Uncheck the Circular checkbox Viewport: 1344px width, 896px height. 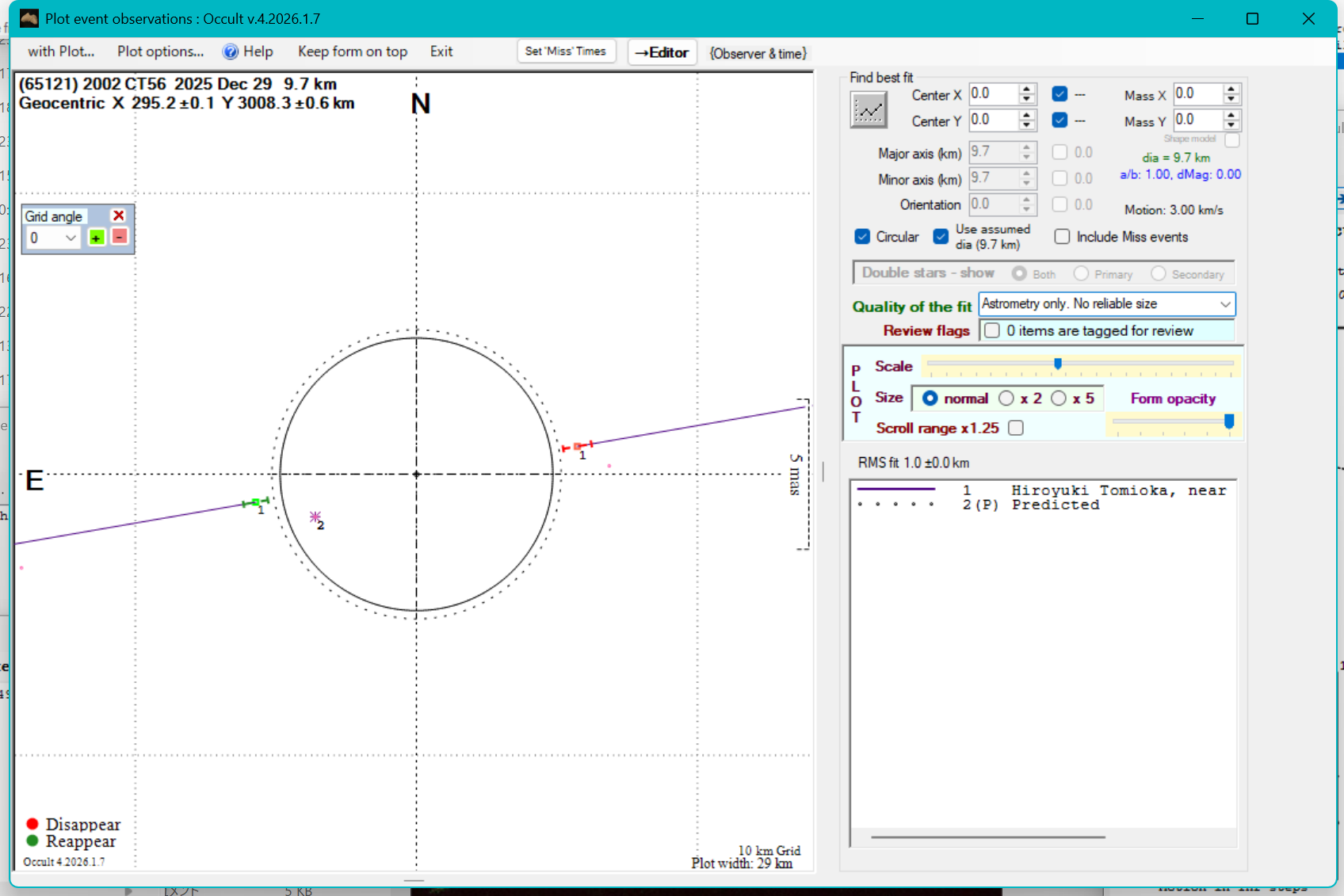point(862,237)
